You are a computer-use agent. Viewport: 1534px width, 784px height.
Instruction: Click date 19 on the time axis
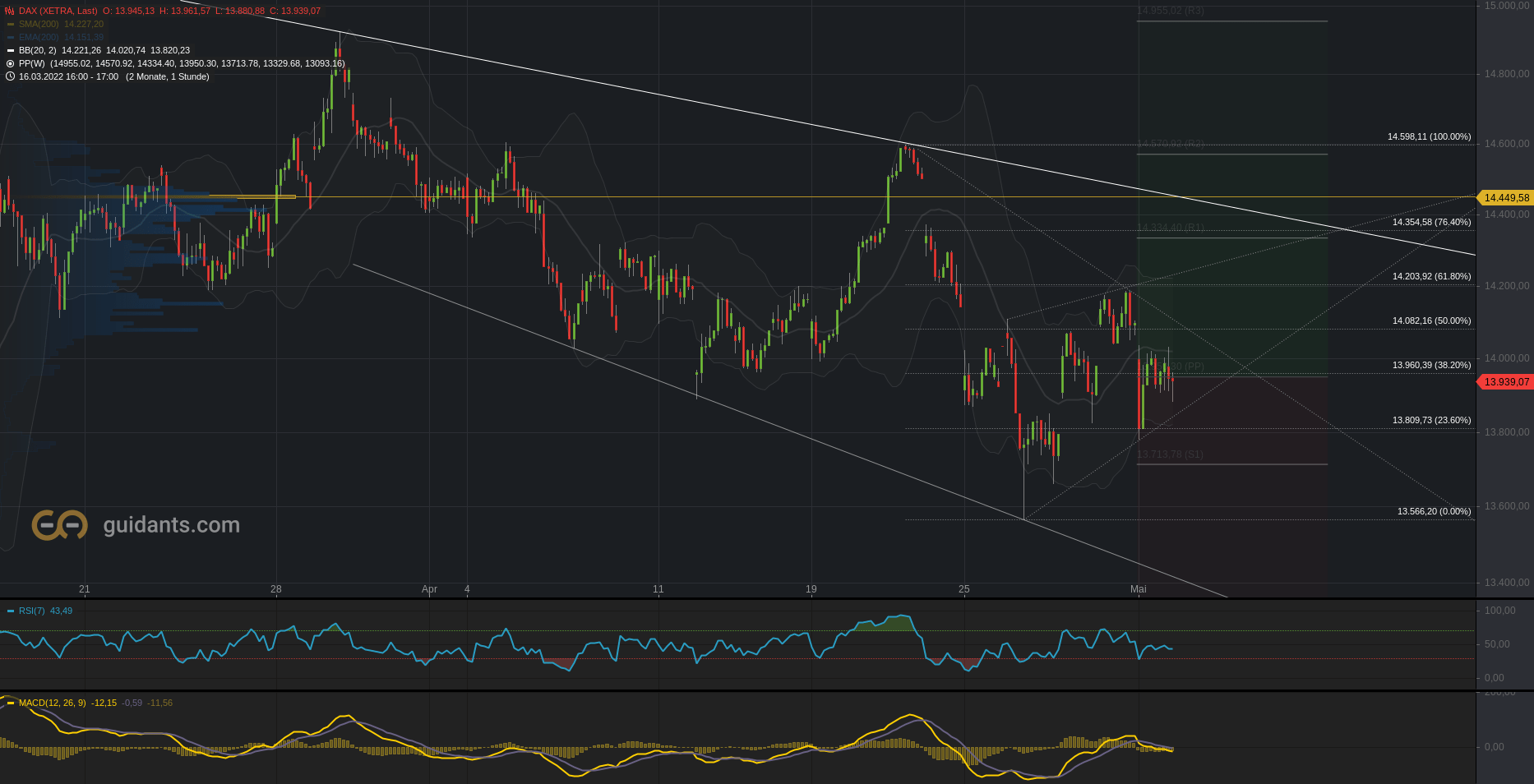point(811,589)
